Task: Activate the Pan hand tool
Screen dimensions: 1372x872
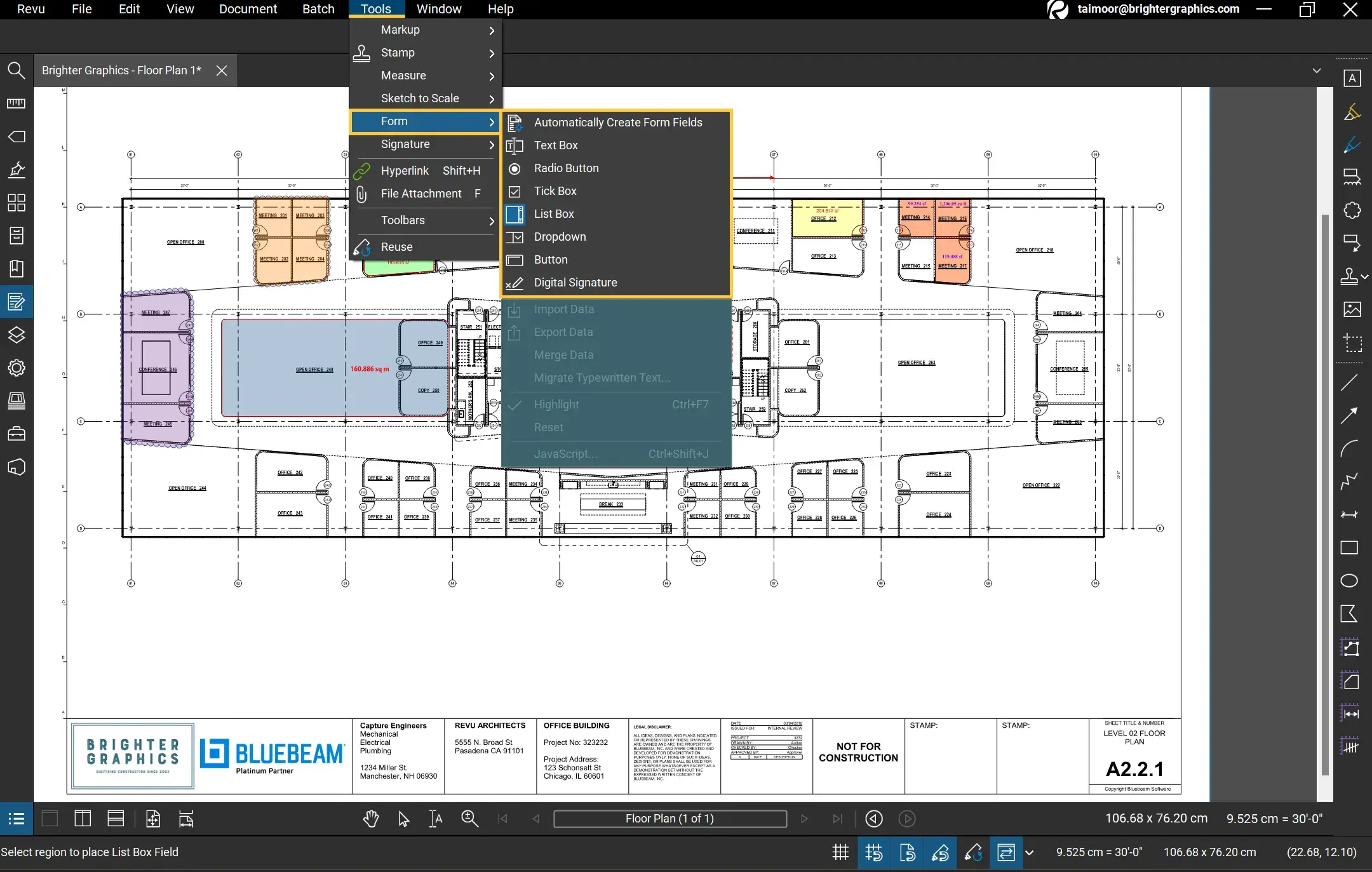Action: tap(371, 819)
